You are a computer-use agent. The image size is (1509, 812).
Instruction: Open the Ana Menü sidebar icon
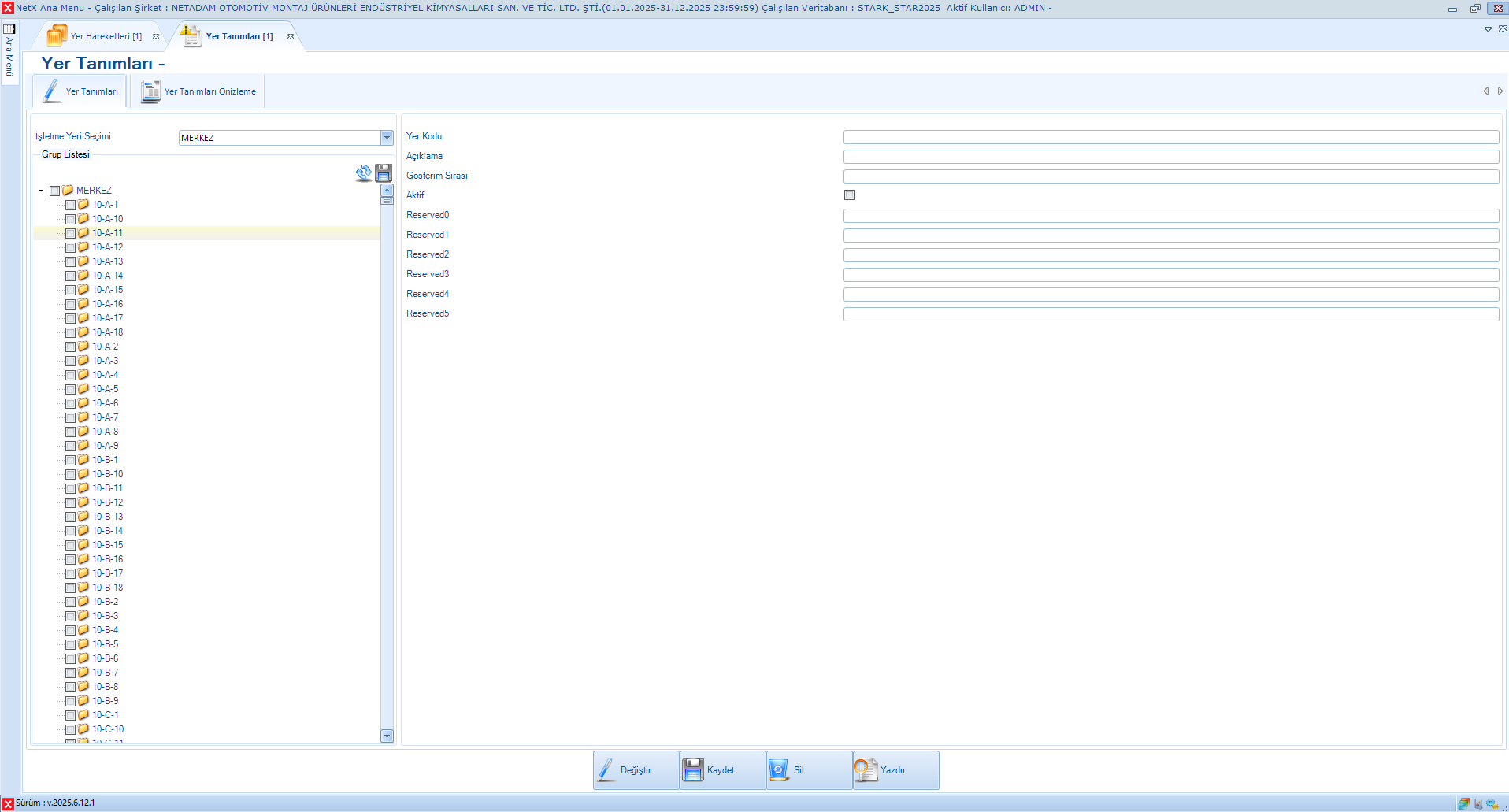click(9, 29)
